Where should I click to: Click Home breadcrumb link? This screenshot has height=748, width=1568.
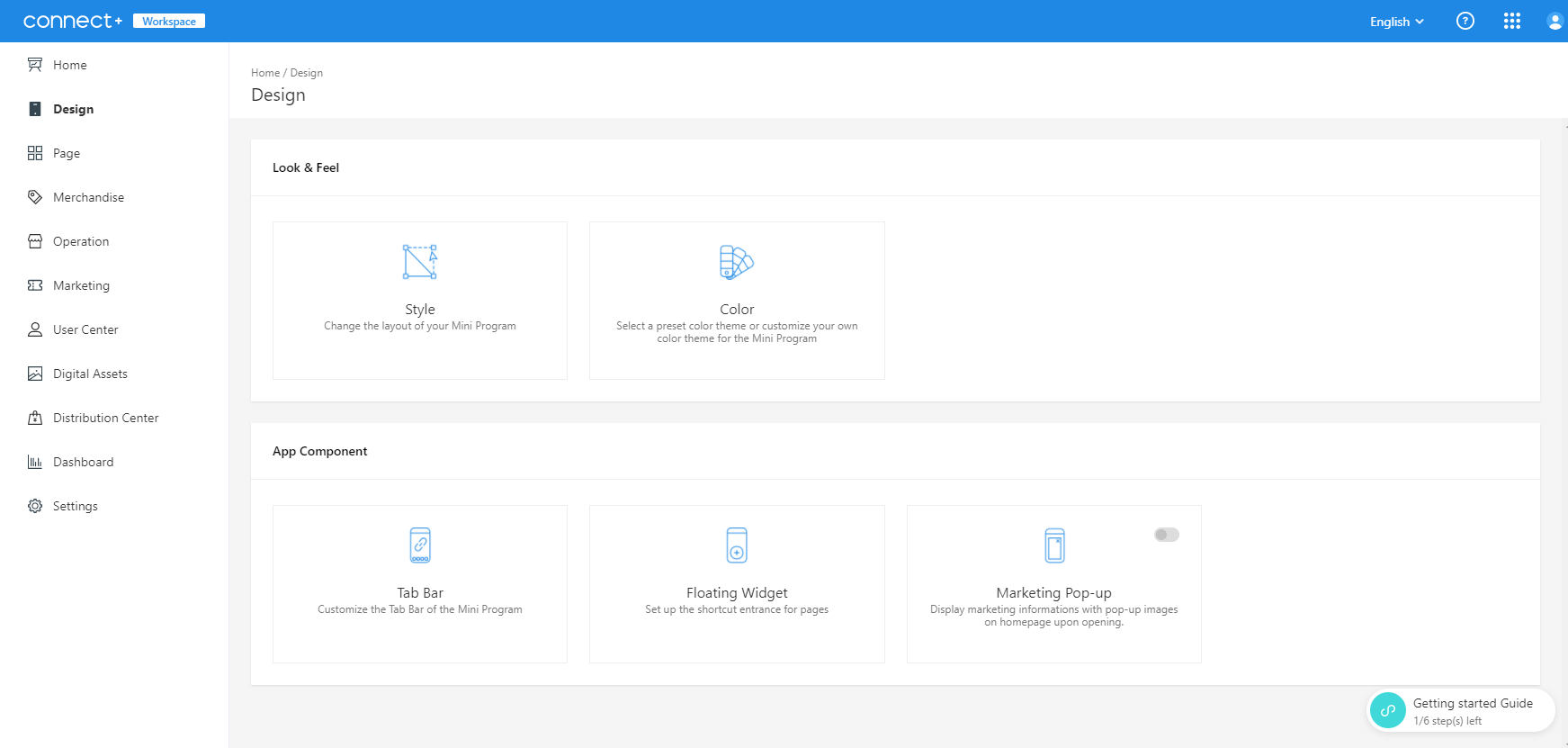coord(265,73)
